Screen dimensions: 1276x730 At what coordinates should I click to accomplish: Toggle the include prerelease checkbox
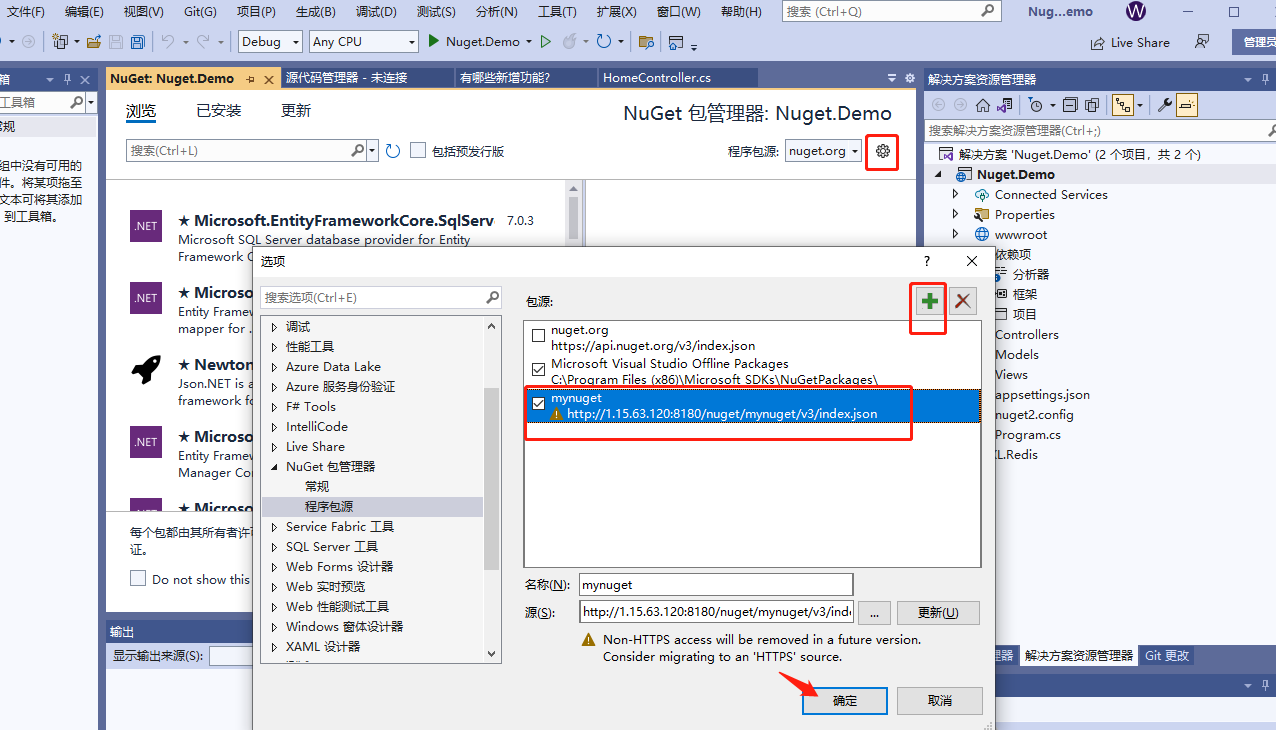(x=418, y=150)
